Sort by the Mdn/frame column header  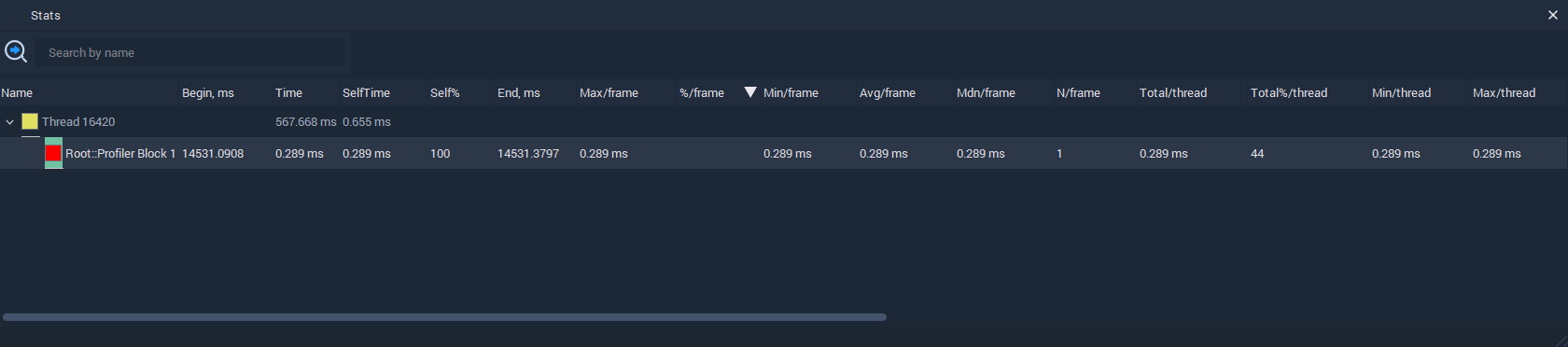pos(1002,92)
